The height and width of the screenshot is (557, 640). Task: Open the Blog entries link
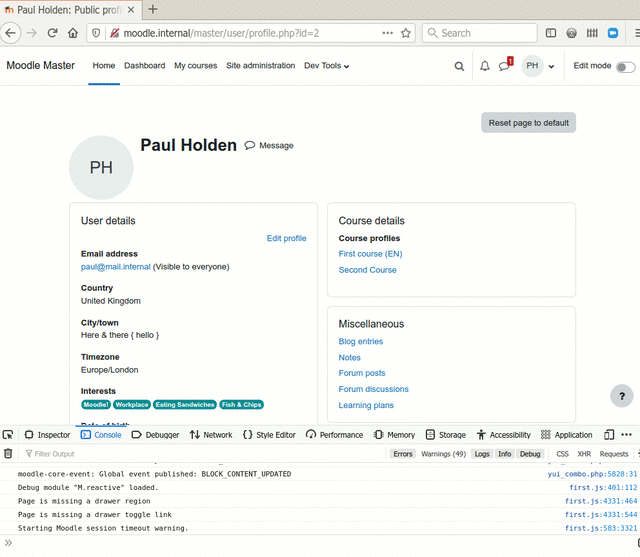(x=361, y=342)
